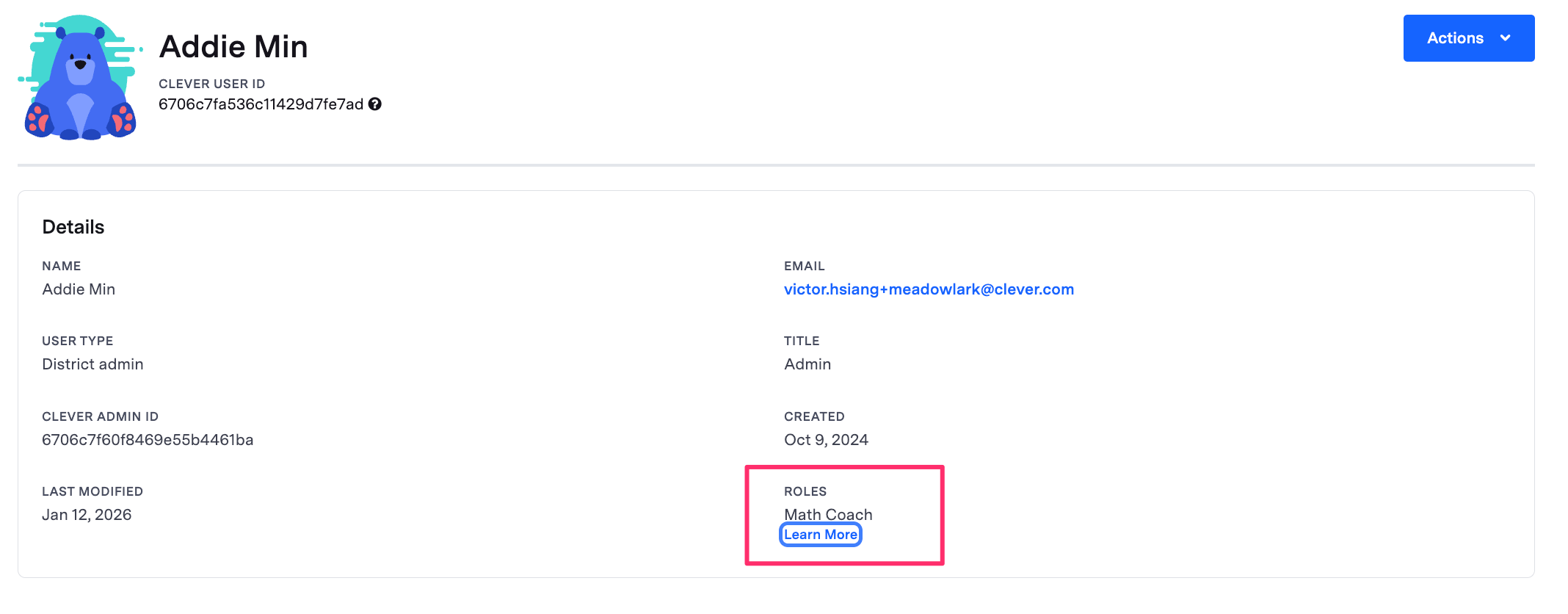Click the Math Coach role text
The width and height of the screenshot is (1568, 614).
(828, 515)
